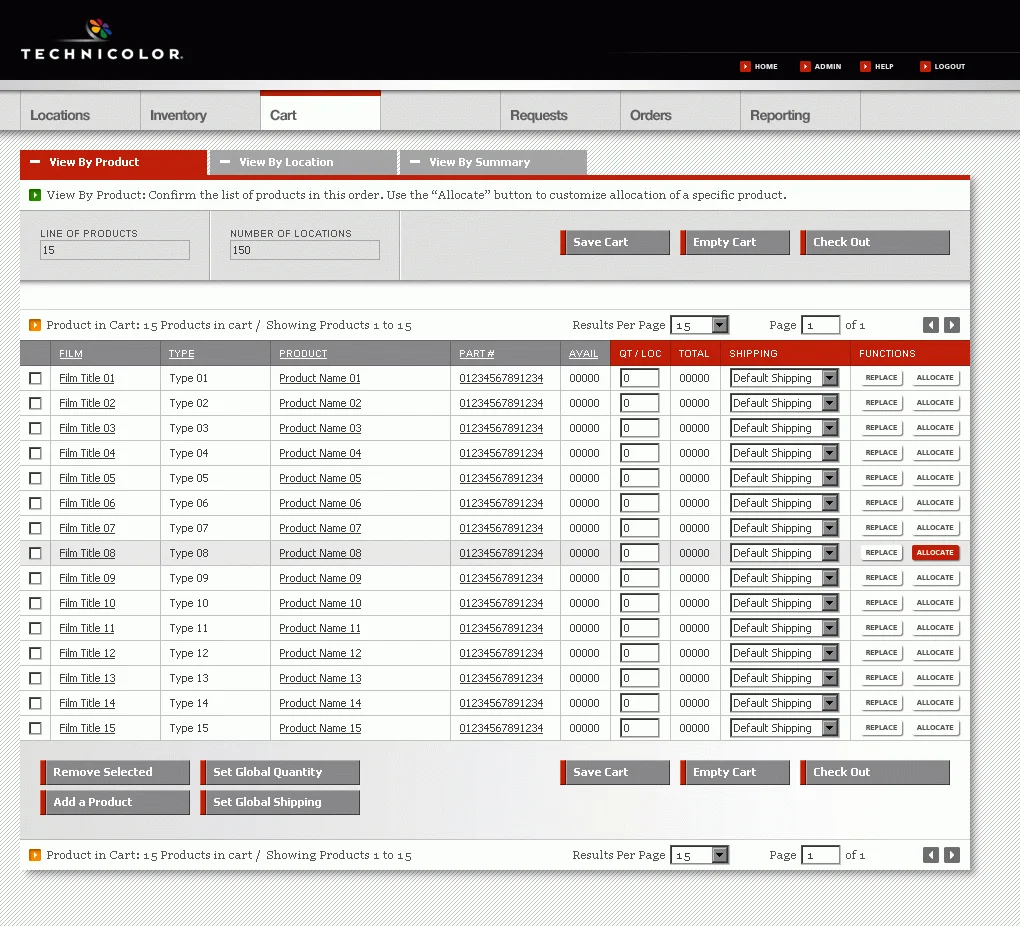1020x926 pixels.
Task: Select the checkbox for Film Title 12
Action: point(35,653)
